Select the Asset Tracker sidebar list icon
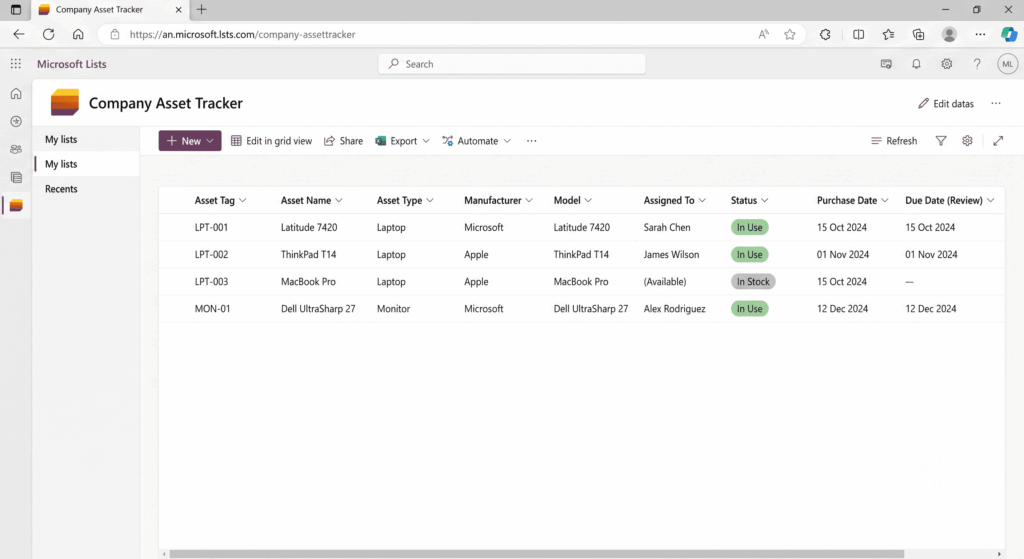This screenshot has height=559, width=1024. pyautogui.click(x=16, y=206)
